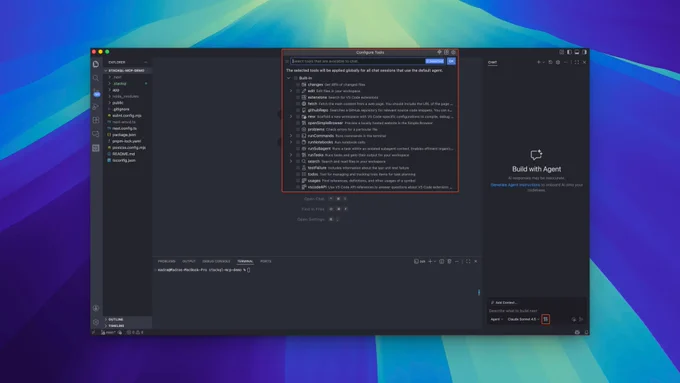Switch to the Output tab

pos(189,262)
